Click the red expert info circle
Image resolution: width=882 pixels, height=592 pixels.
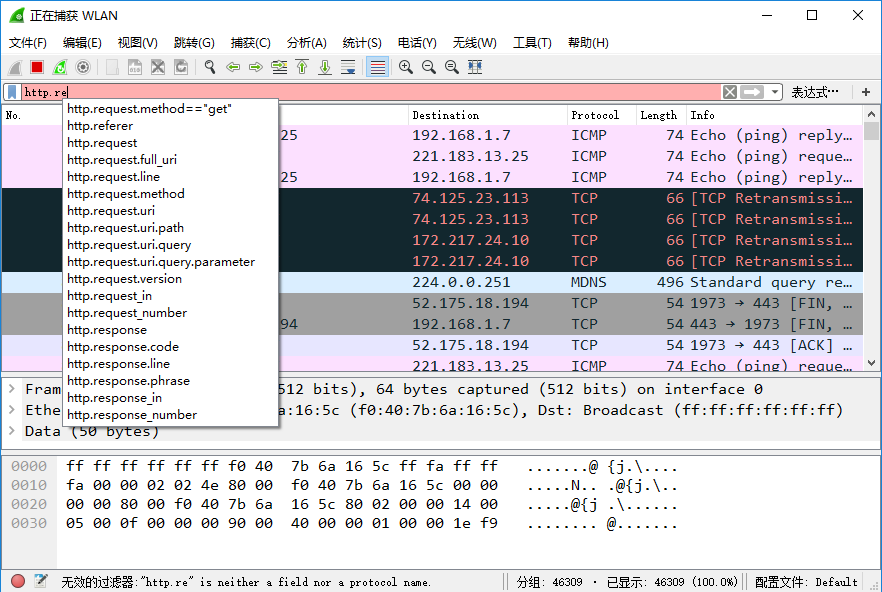(17, 581)
